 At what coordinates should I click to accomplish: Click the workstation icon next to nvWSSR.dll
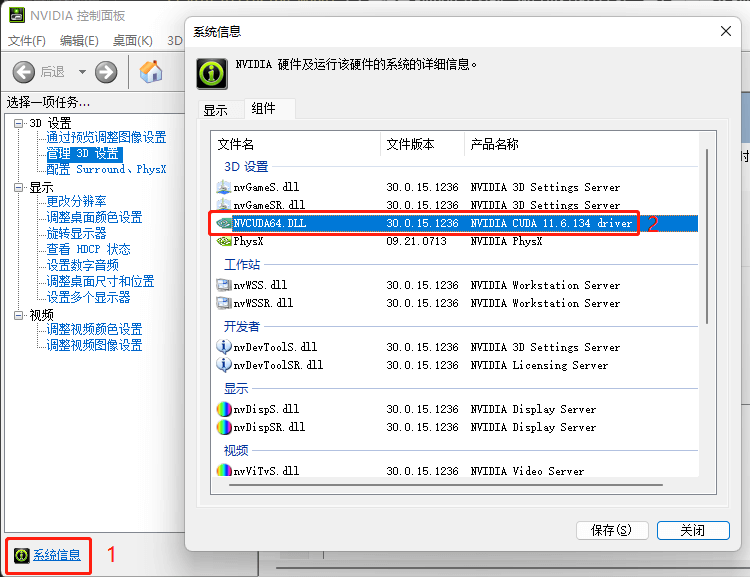tap(224, 303)
